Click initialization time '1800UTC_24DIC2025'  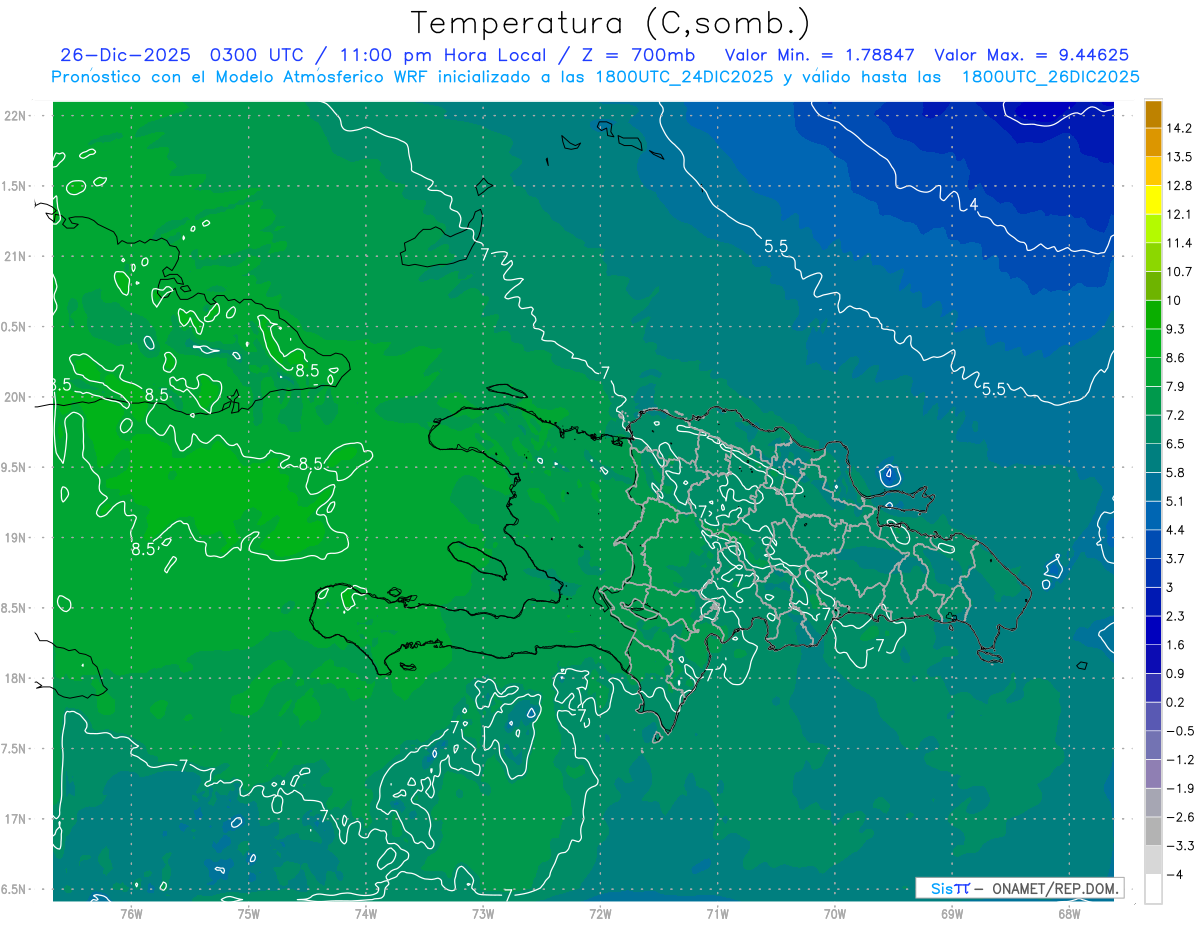pyautogui.click(x=677, y=77)
